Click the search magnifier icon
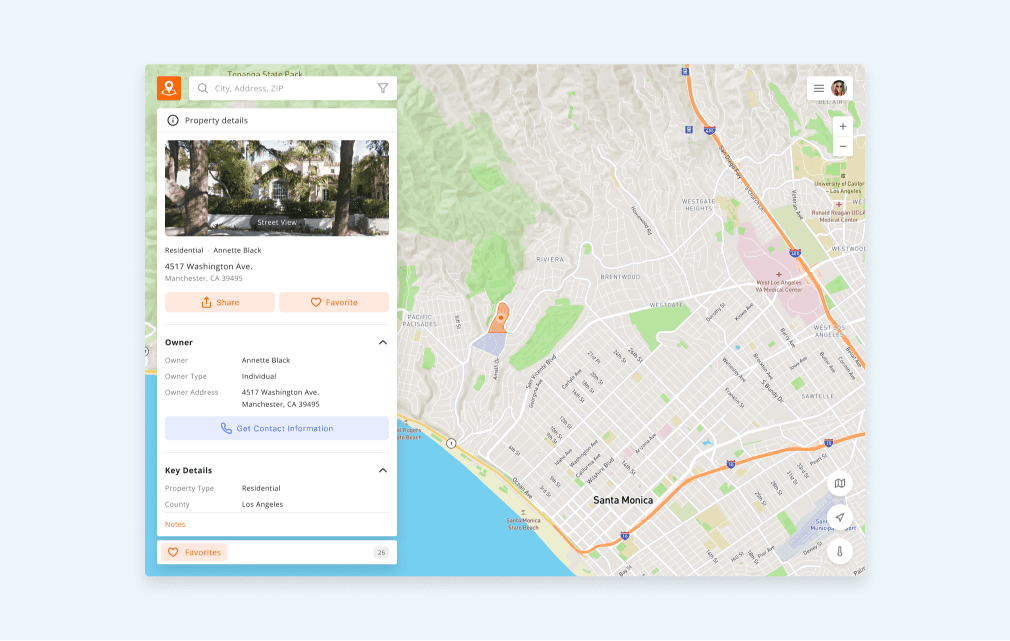This screenshot has height=641, width=1010. [203, 88]
